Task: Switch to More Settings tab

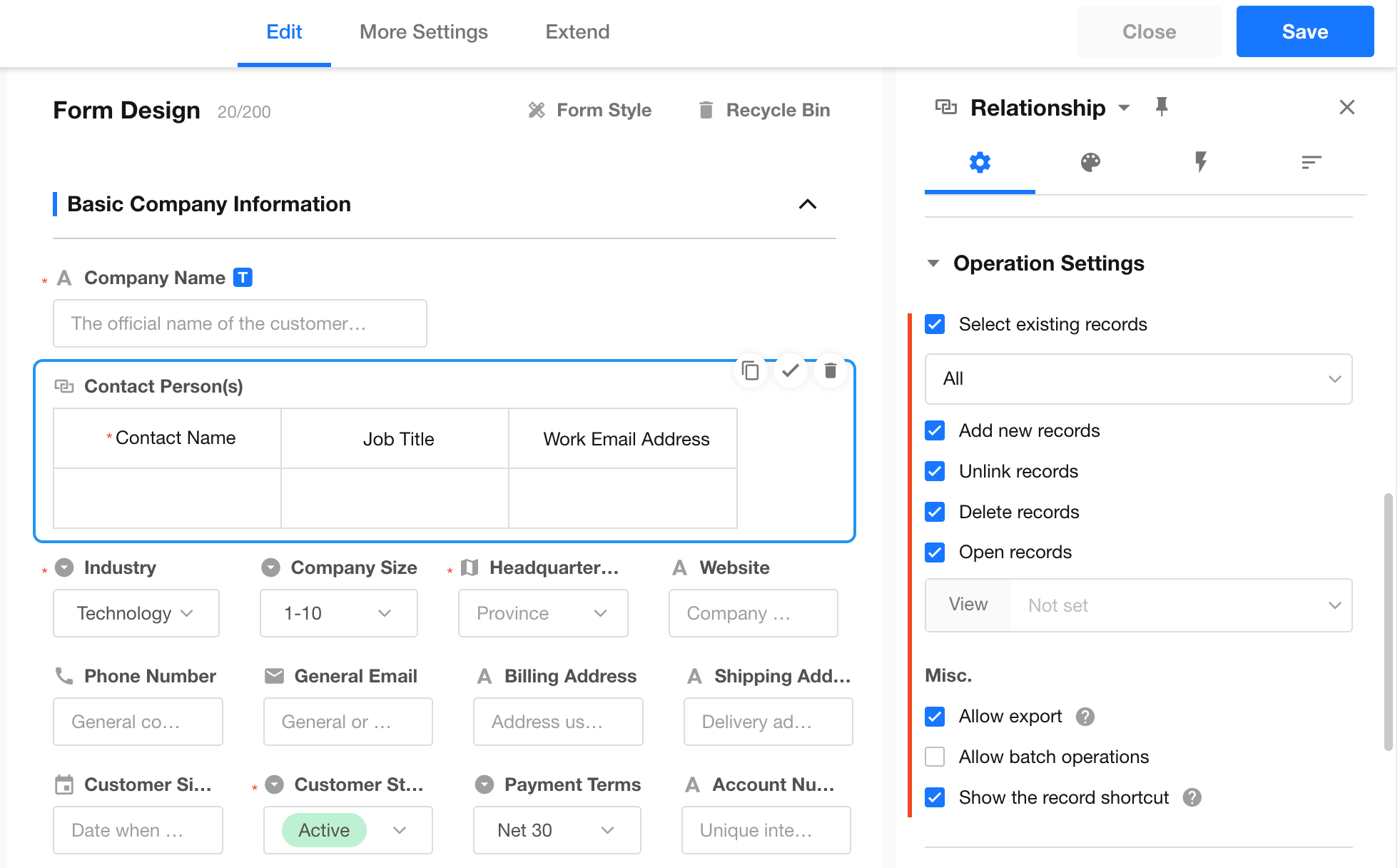Action: [423, 32]
